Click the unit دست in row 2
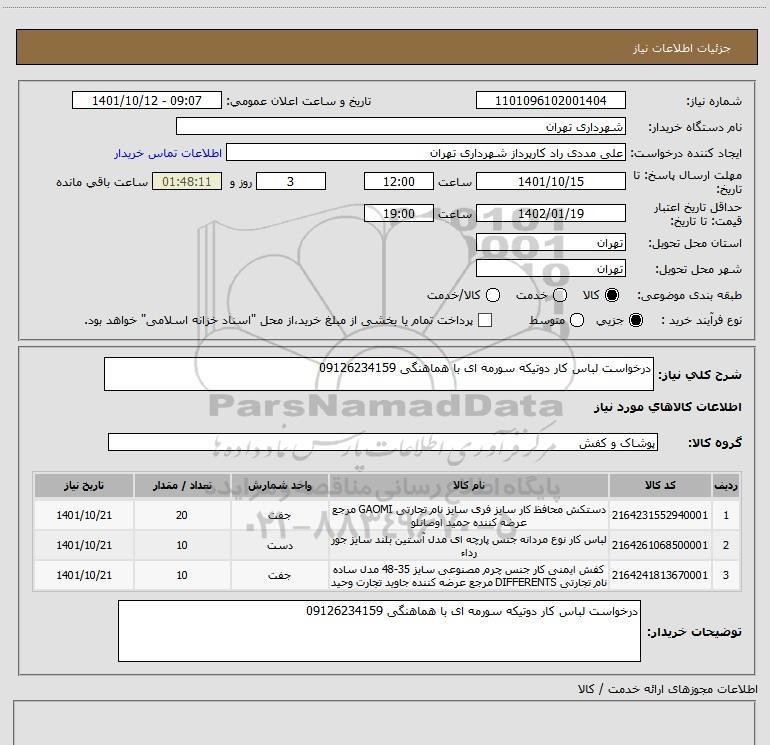770x745 pixels. 279,546
